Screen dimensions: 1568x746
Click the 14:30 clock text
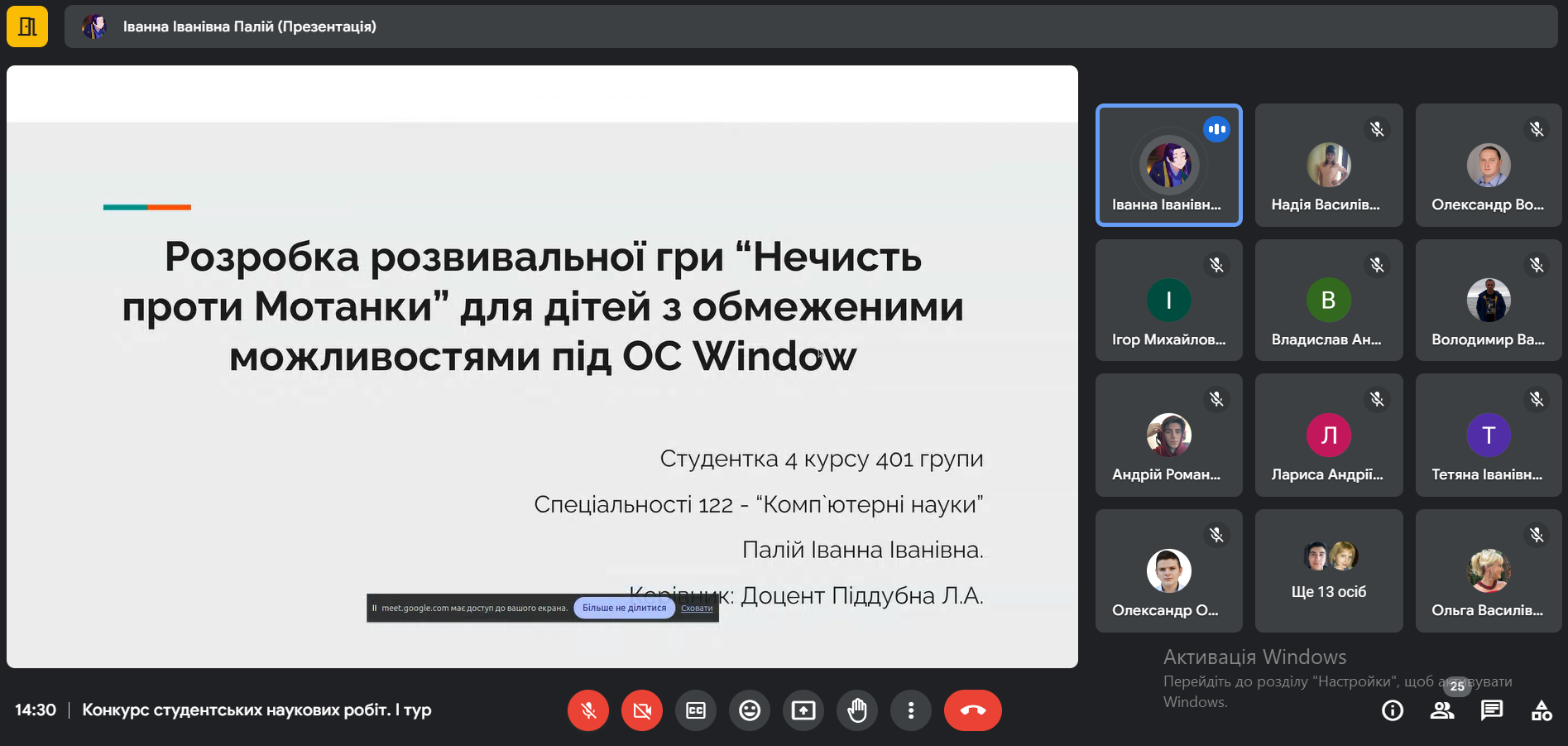(36, 710)
